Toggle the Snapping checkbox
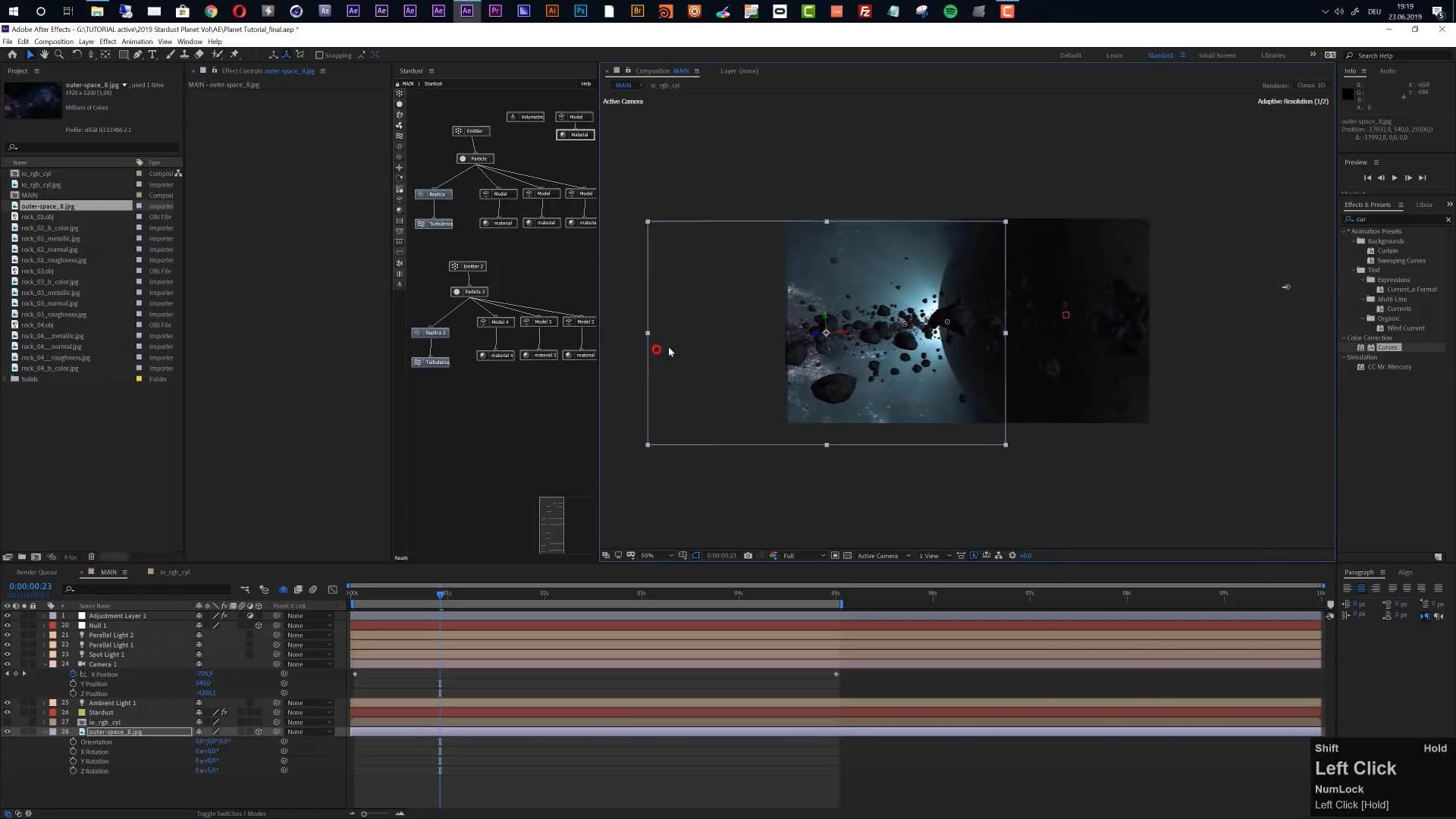Image resolution: width=1456 pixels, height=819 pixels. tap(319, 55)
